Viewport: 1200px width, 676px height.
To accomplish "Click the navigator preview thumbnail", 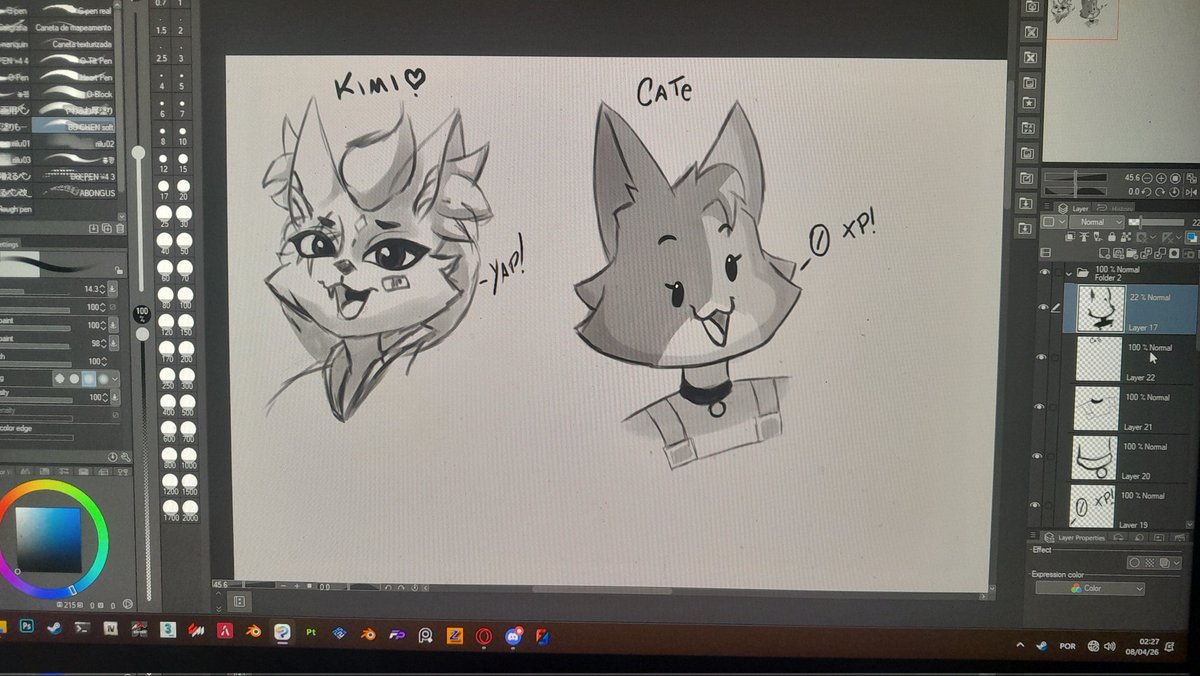I will pos(1081,18).
